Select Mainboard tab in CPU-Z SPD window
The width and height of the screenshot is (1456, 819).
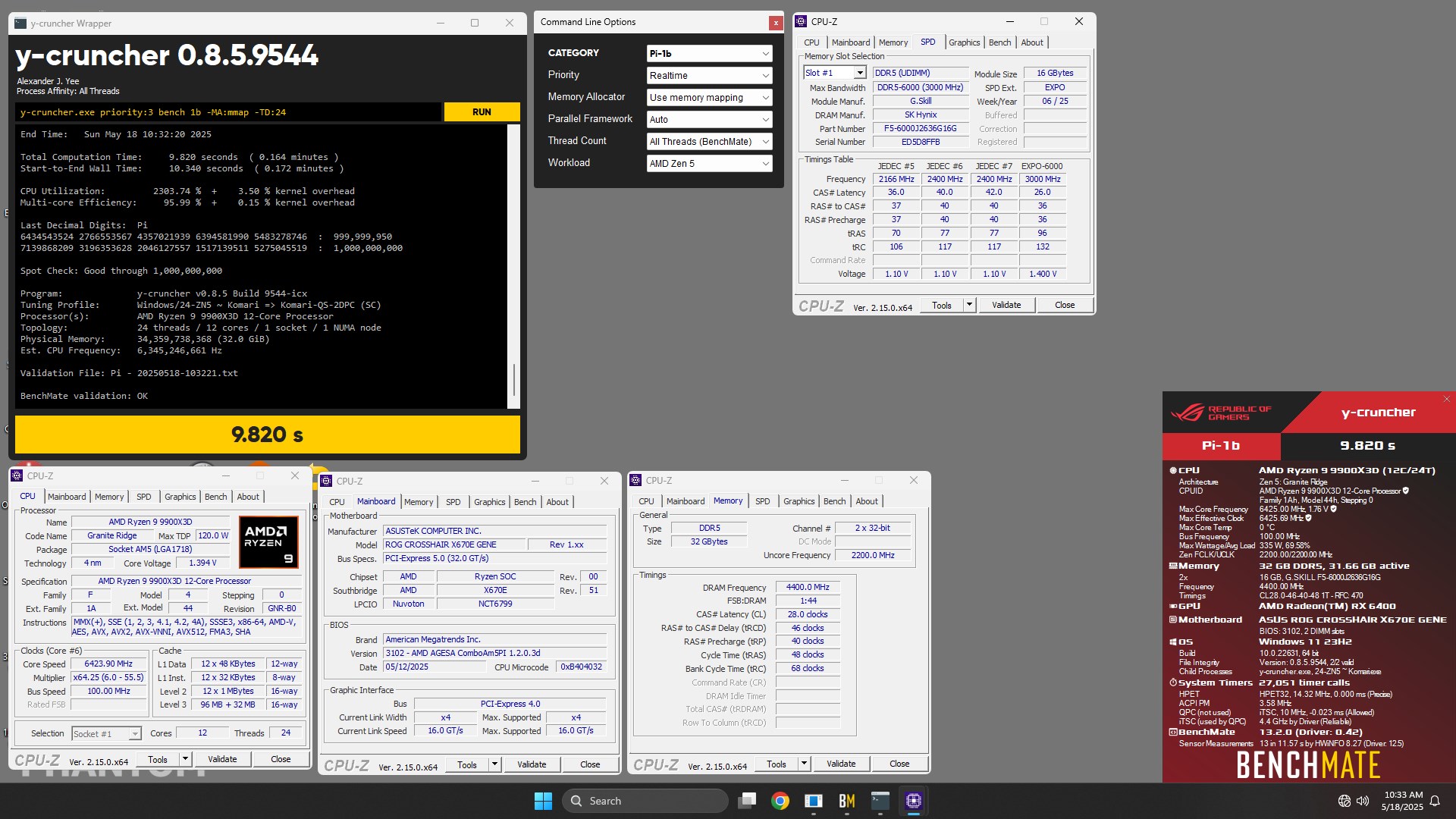click(x=850, y=42)
